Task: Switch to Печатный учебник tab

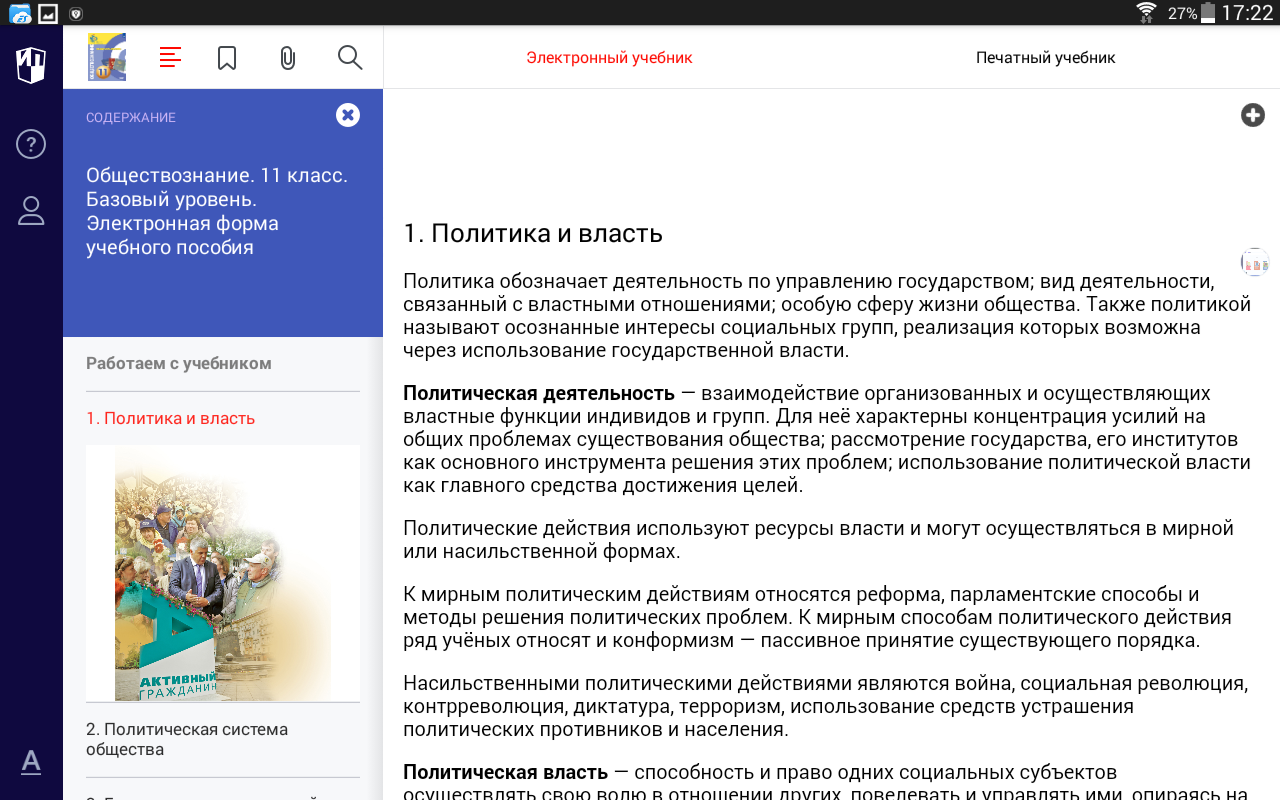Action: [x=1045, y=58]
